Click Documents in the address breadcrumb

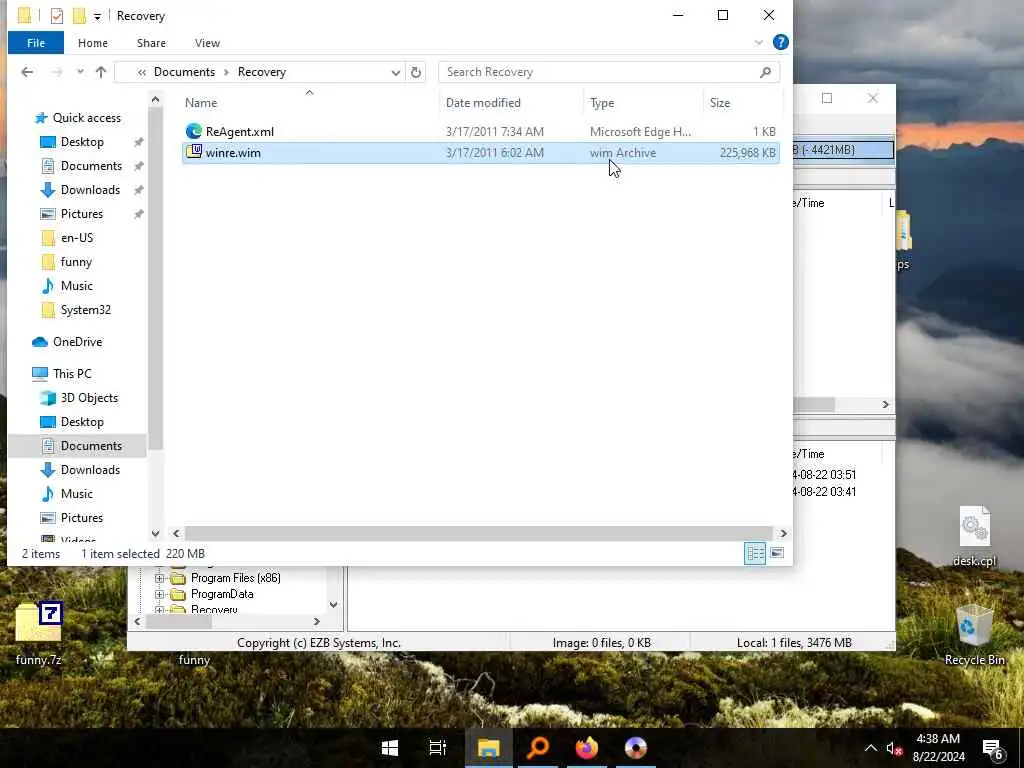[x=184, y=72]
